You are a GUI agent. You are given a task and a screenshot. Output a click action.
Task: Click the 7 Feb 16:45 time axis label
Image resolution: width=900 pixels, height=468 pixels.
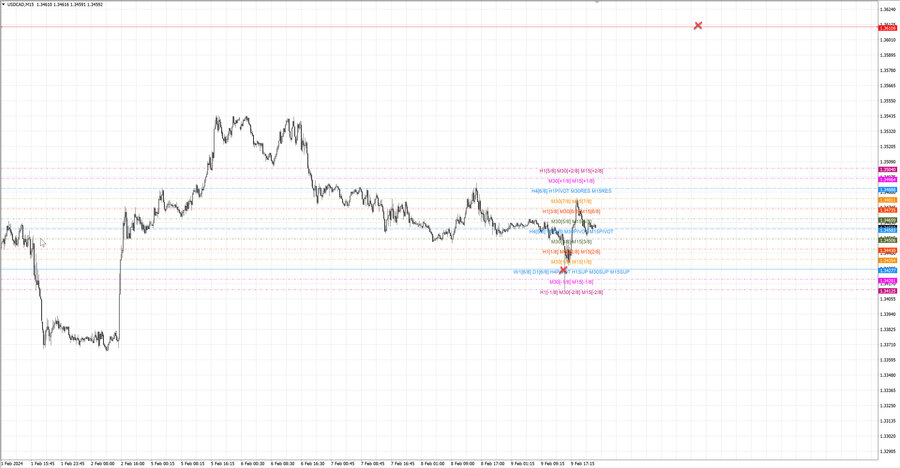[402, 463]
